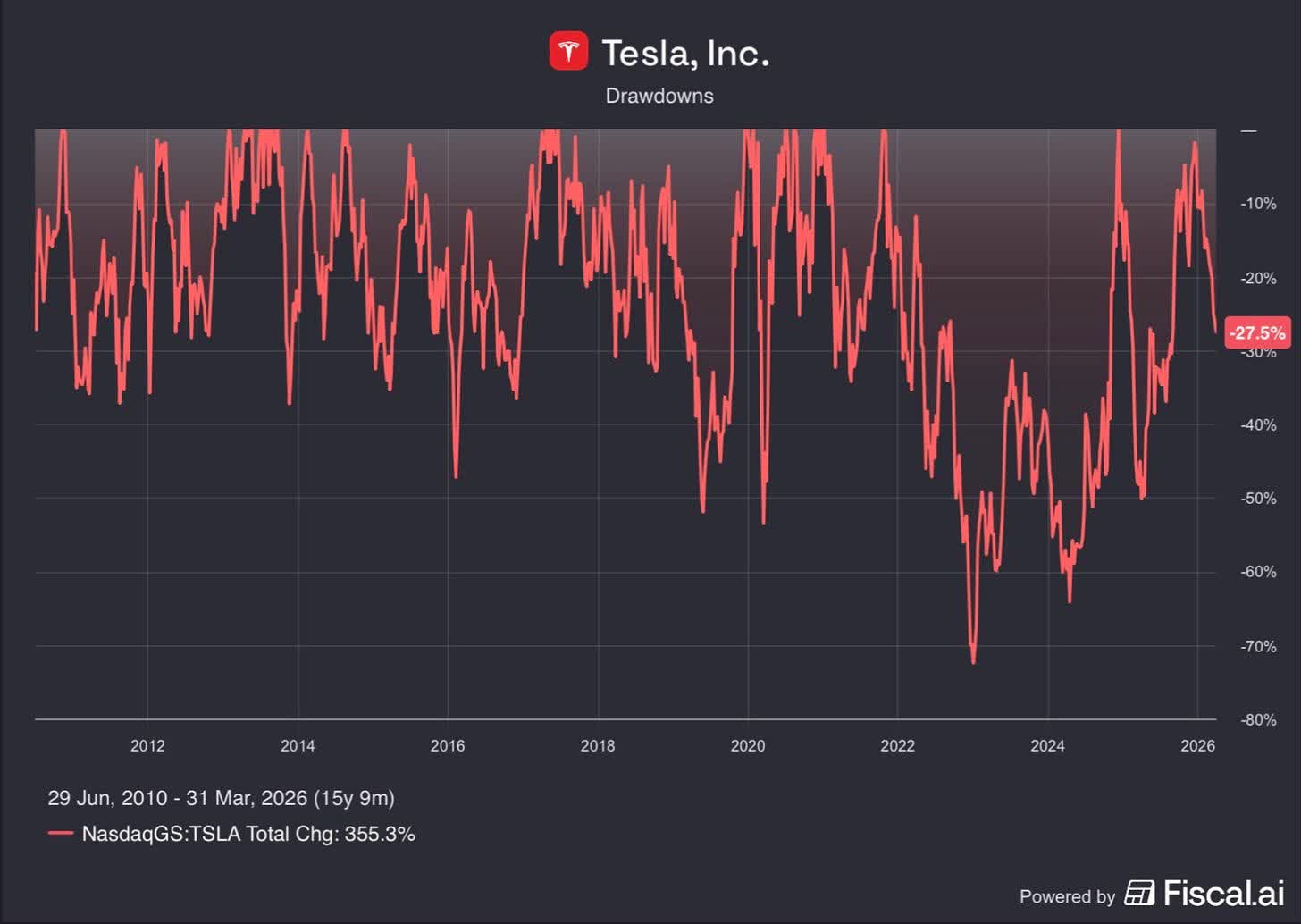The height and width of the screenshot is (924, 1301).
Task: Click the 2026 x-axis label
Action: tap(1197, 745)
